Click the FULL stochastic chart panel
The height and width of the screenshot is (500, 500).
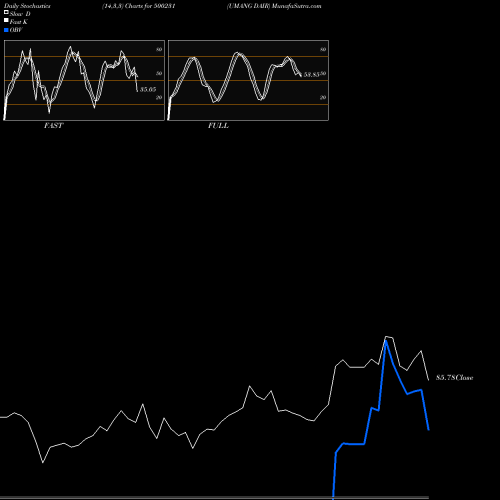click(x=248, y=80)
